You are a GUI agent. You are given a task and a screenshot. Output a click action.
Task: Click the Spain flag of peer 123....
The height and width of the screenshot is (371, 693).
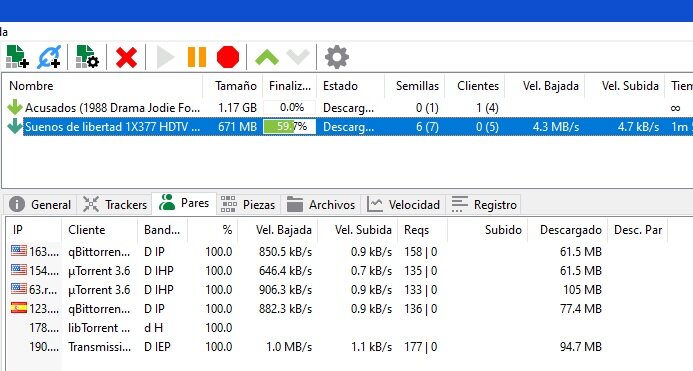[x=19, y=307]
